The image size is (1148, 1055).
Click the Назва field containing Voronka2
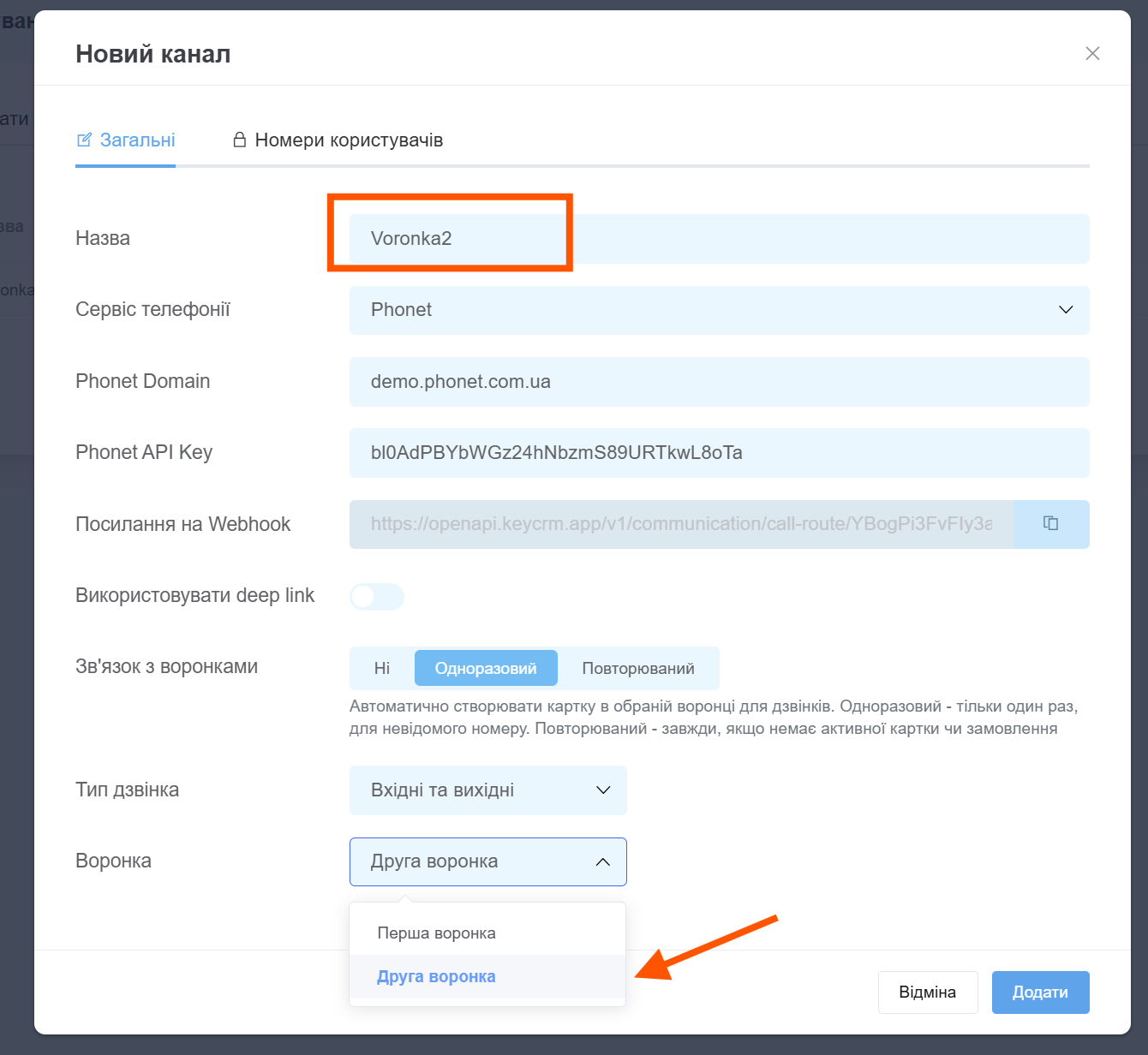pos(718,239)
